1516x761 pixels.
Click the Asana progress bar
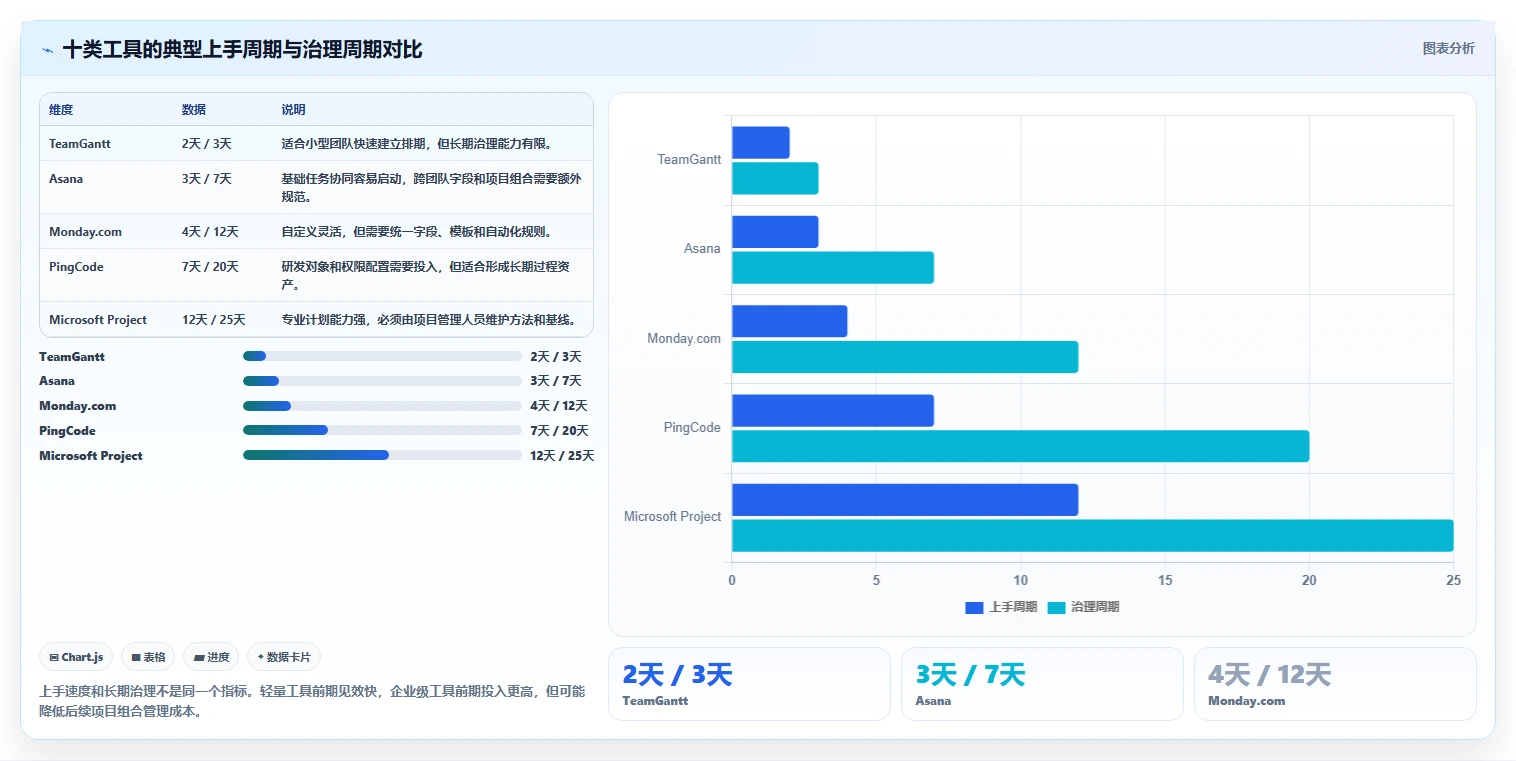(x=382, y=381)
